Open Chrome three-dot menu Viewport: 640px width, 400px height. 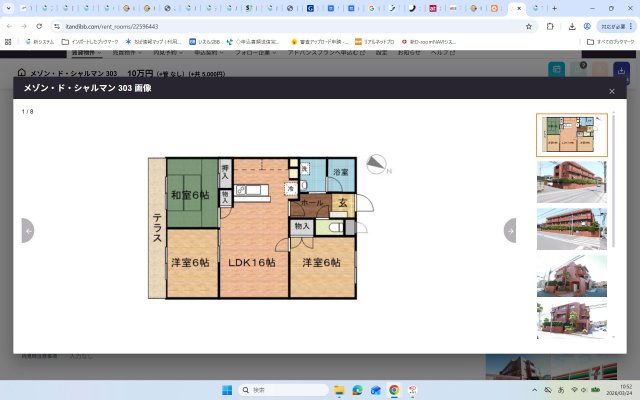[x=629, y=26]
